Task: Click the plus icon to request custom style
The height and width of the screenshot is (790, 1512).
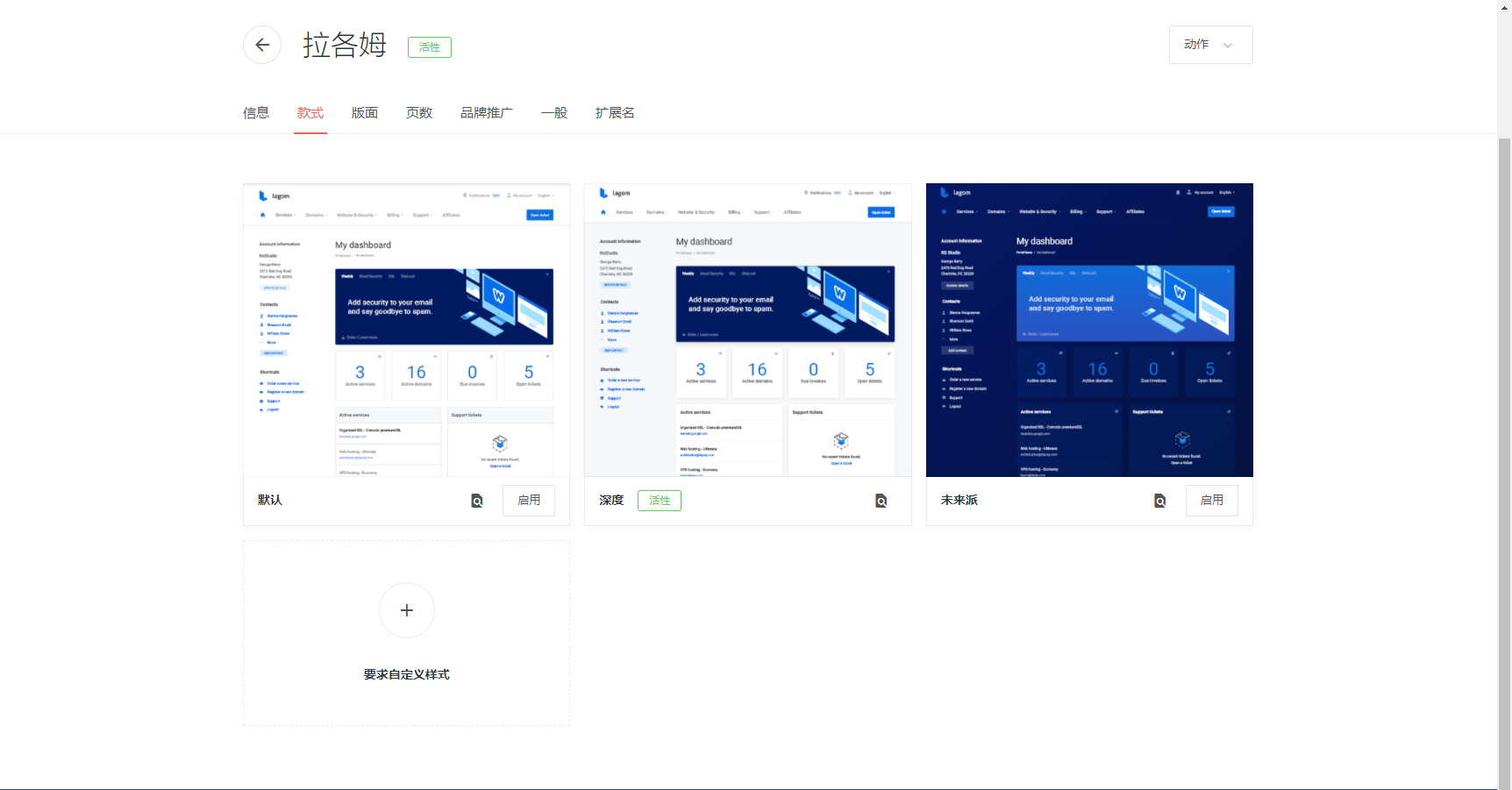Action: 406,610
